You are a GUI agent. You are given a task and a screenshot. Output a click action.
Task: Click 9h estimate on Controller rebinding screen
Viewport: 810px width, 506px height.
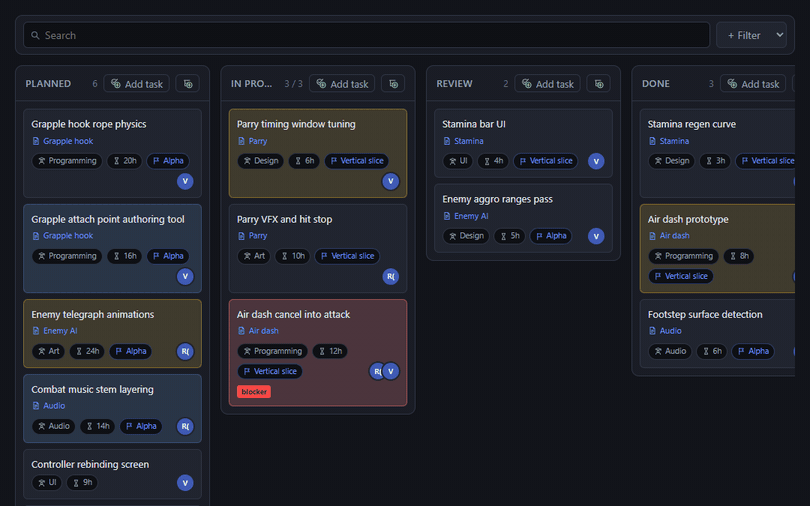point(83,483)
